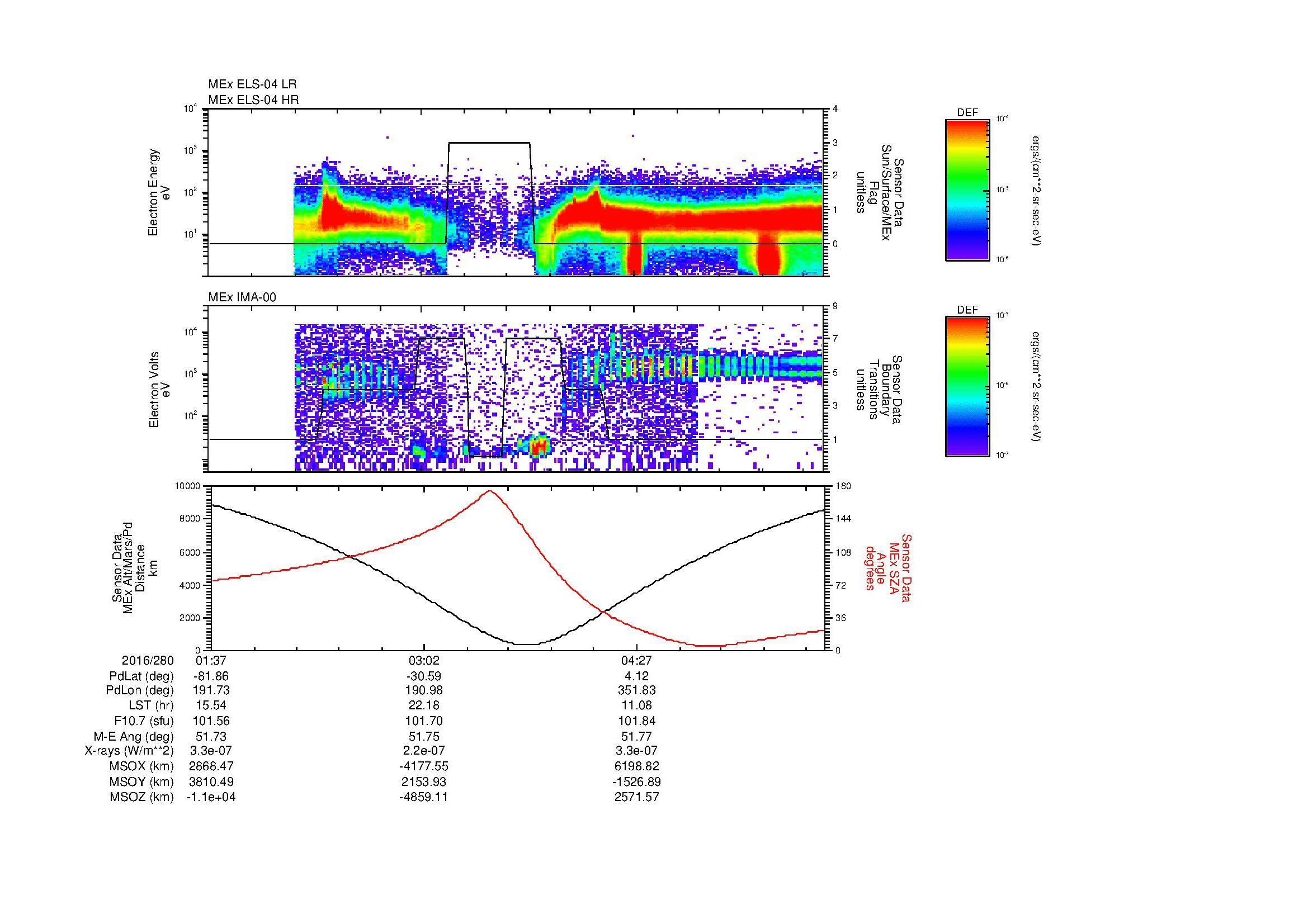Click the F10.7 value '101.56'
Screen dimensions: 1308x924
pyautogui.click(x=211, y=721)
